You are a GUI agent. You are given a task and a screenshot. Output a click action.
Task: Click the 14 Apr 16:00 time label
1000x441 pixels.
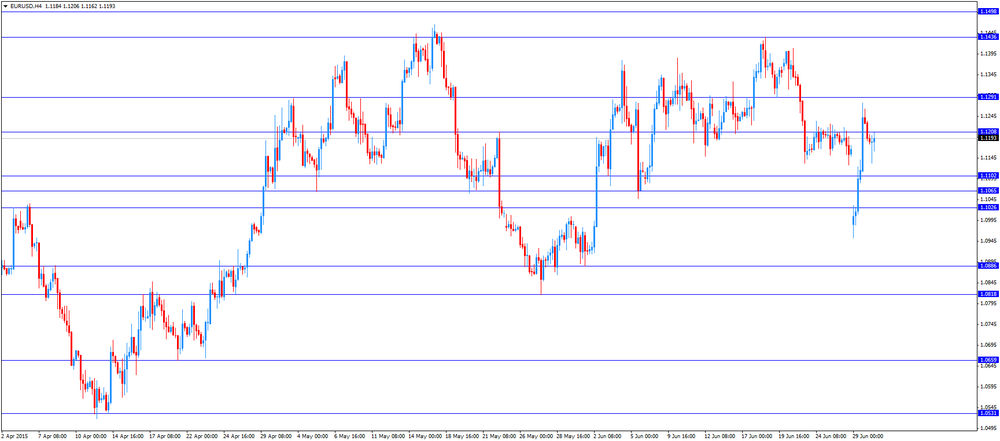(x=128, y=437)
